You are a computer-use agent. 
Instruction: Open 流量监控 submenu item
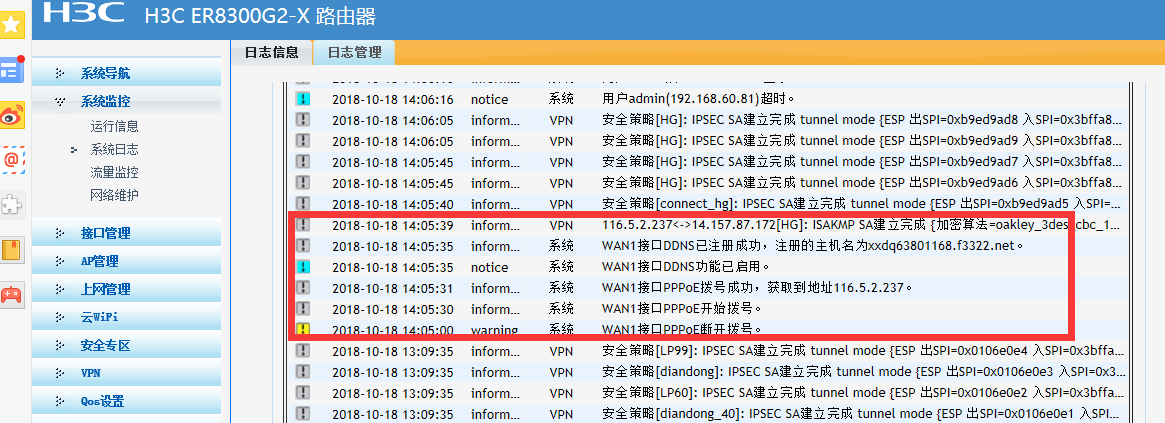114,172
